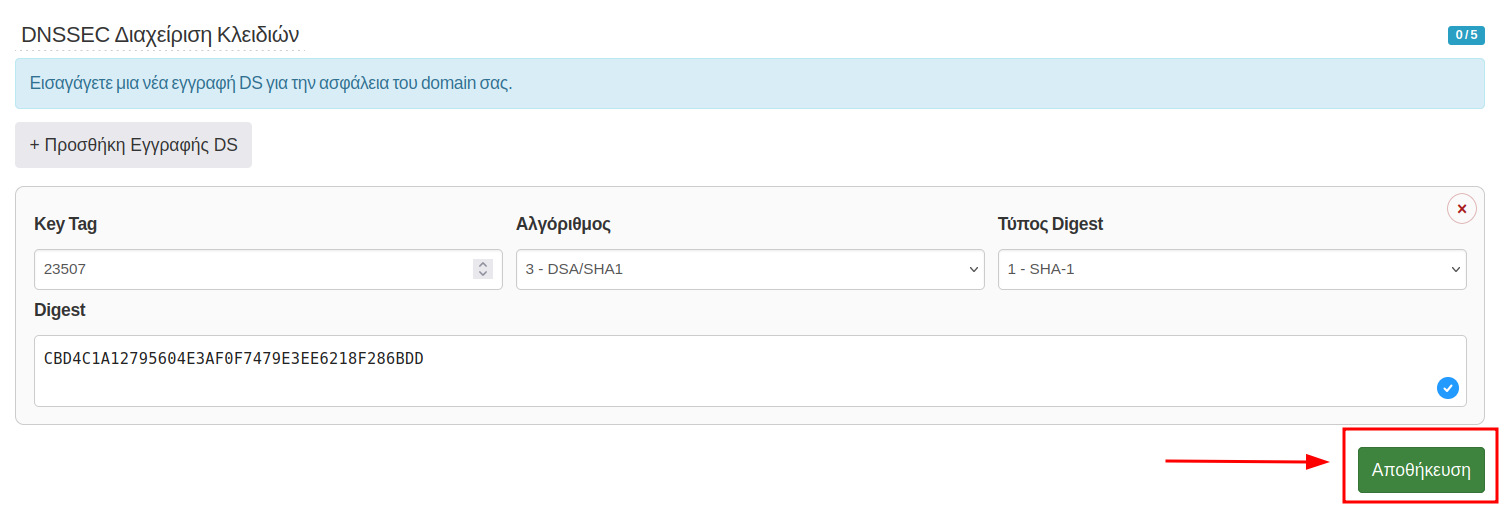
Task: Click the Digest field label
Action: coord(60,310)
